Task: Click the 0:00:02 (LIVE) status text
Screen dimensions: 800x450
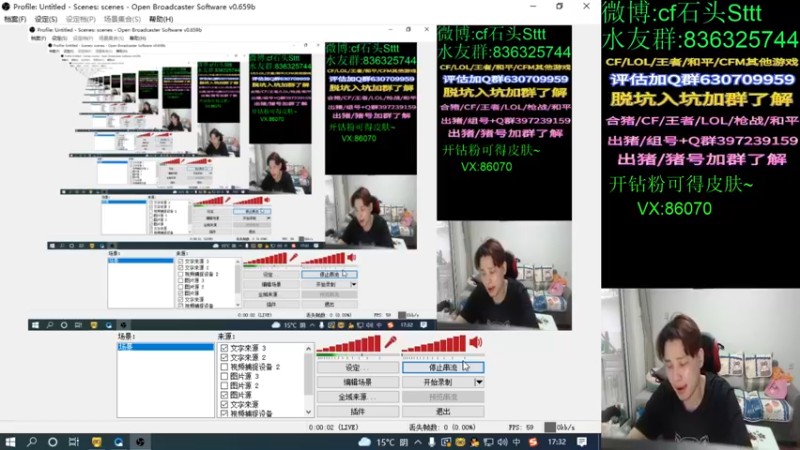Action: 334,427
